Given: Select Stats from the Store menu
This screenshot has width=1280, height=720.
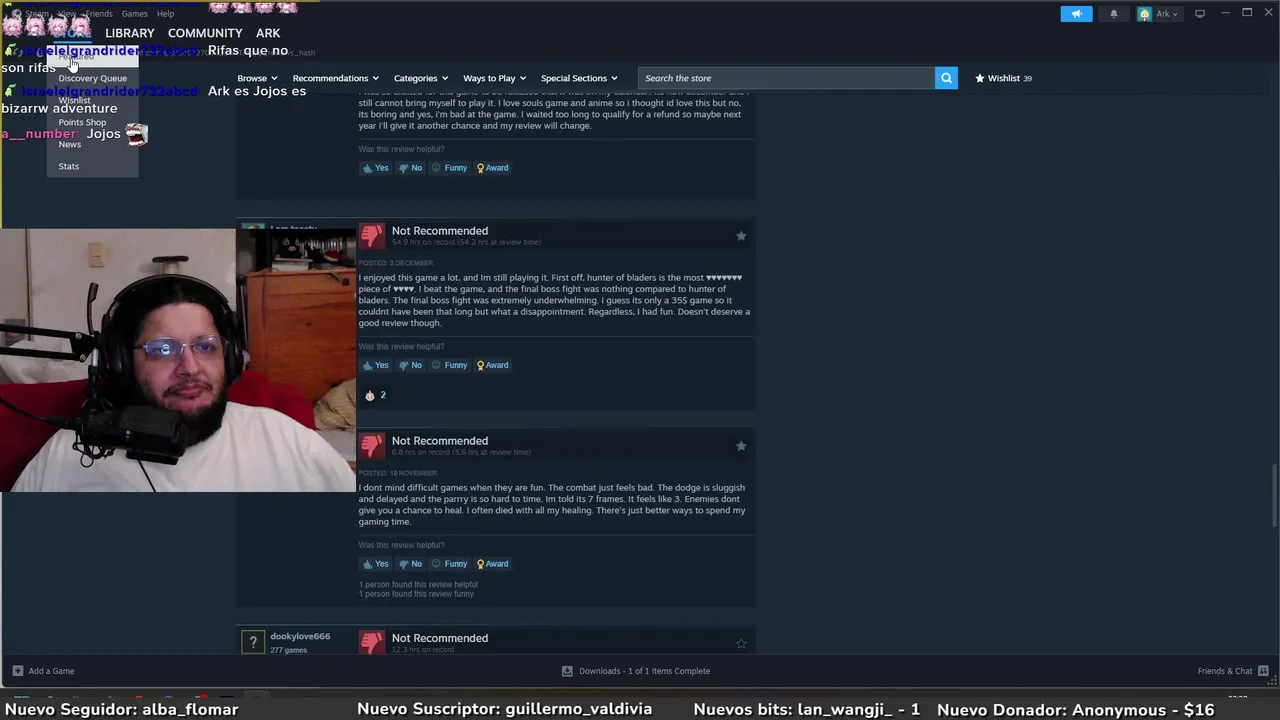Looking at the screenshot, I should 68,166.
